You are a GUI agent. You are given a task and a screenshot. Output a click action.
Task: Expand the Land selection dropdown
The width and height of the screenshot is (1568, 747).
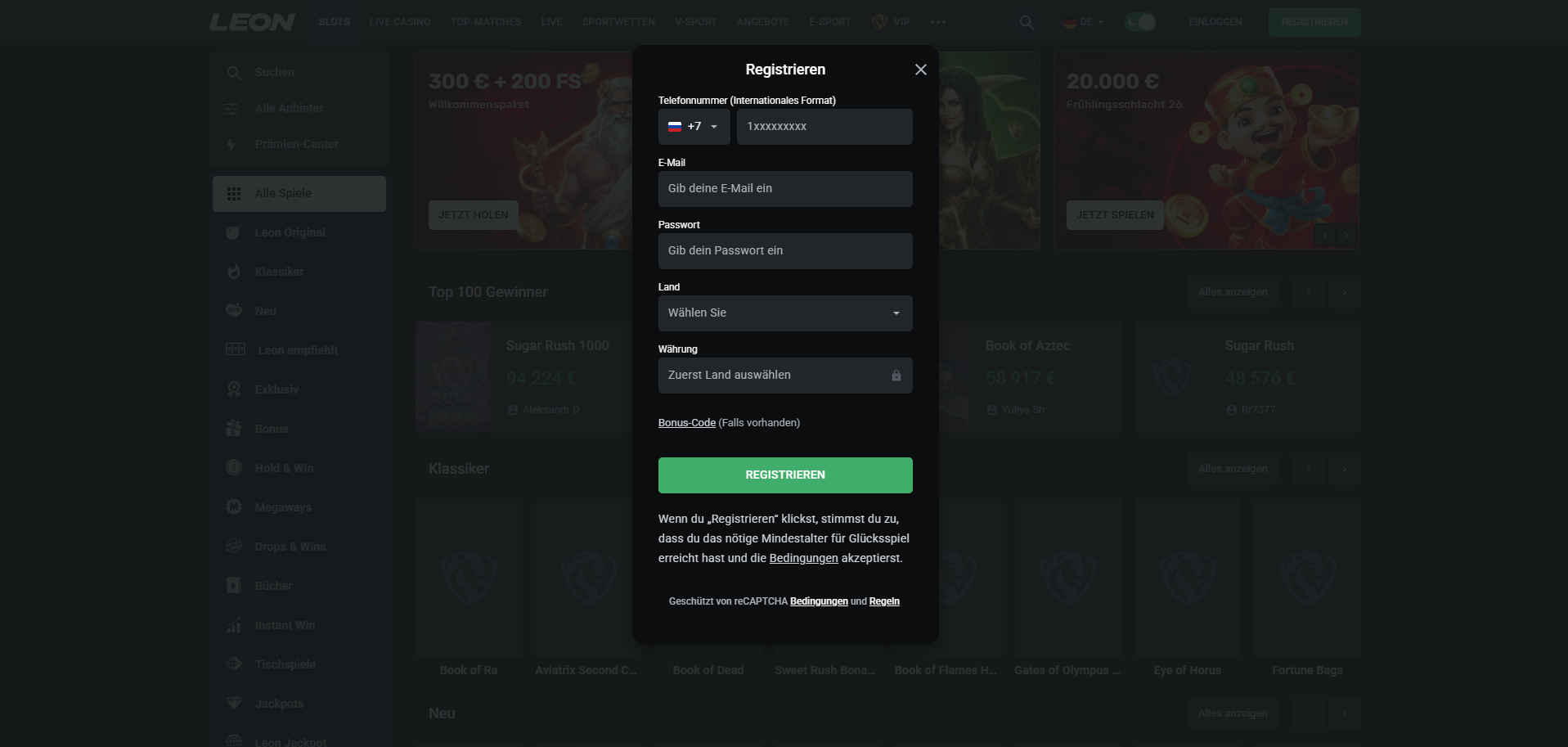click(x=785, y=313)
